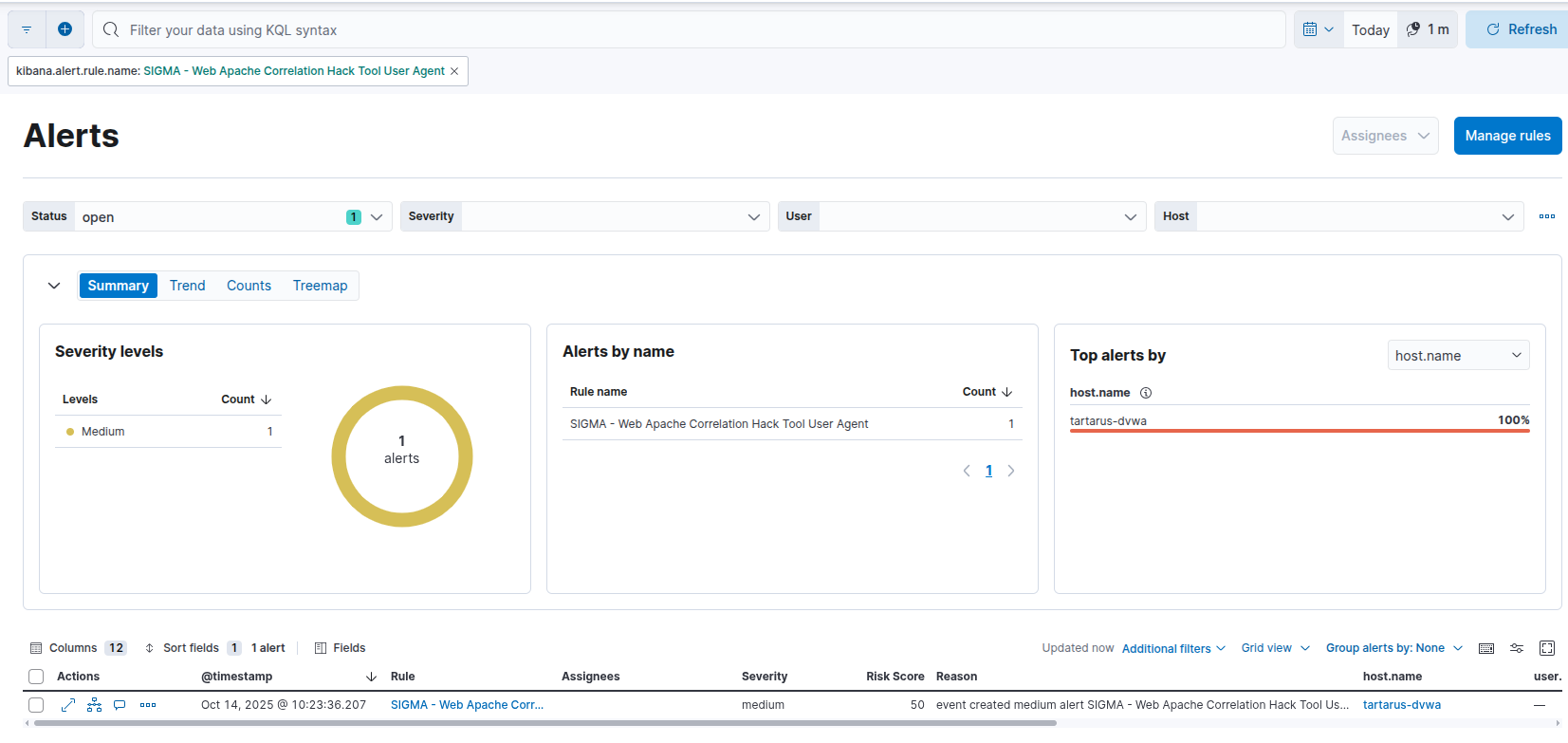1568x743 pixels.
Task: Remove the kibana.alert.rule.name filter pill
Action: click(454, 71)
